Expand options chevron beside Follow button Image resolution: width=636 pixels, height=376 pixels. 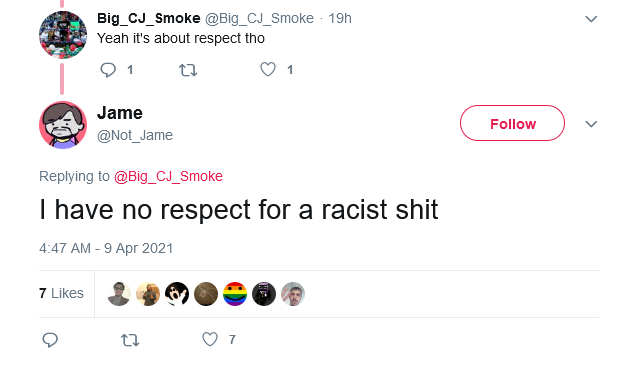(x=591, y=124)
